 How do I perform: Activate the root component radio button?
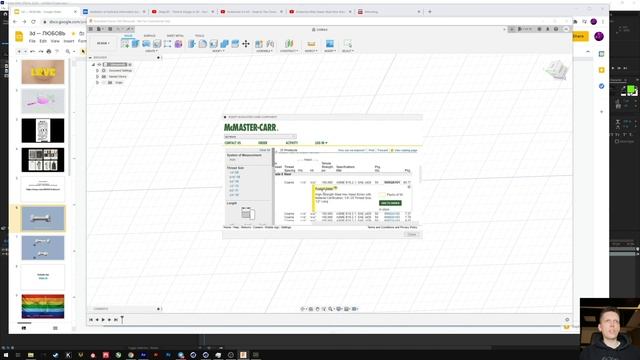tap(130, 64)
